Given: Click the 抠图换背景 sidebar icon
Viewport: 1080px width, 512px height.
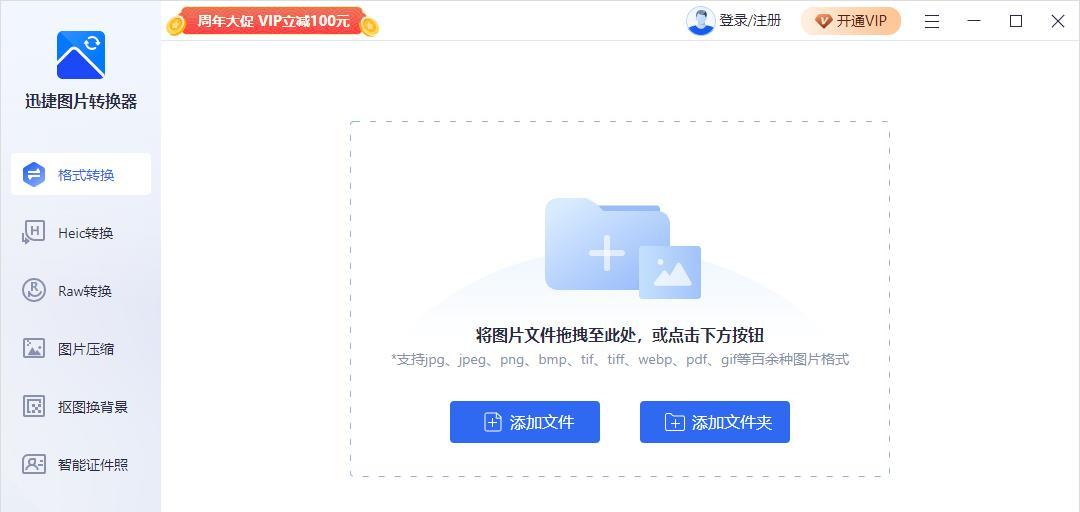Looking at the screenshot, I should click(x=34, y=407).
